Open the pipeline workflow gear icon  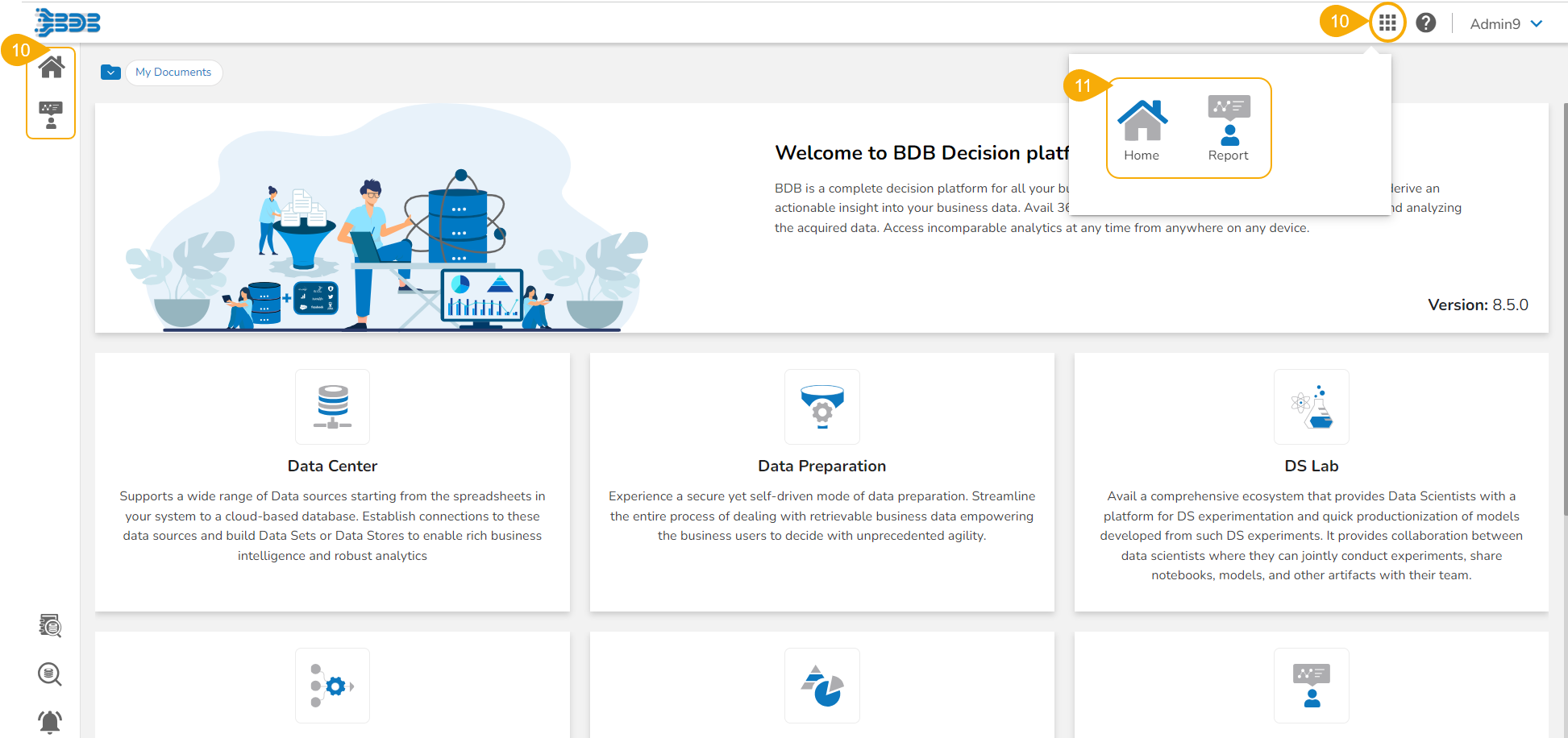(x=332, y=686)
